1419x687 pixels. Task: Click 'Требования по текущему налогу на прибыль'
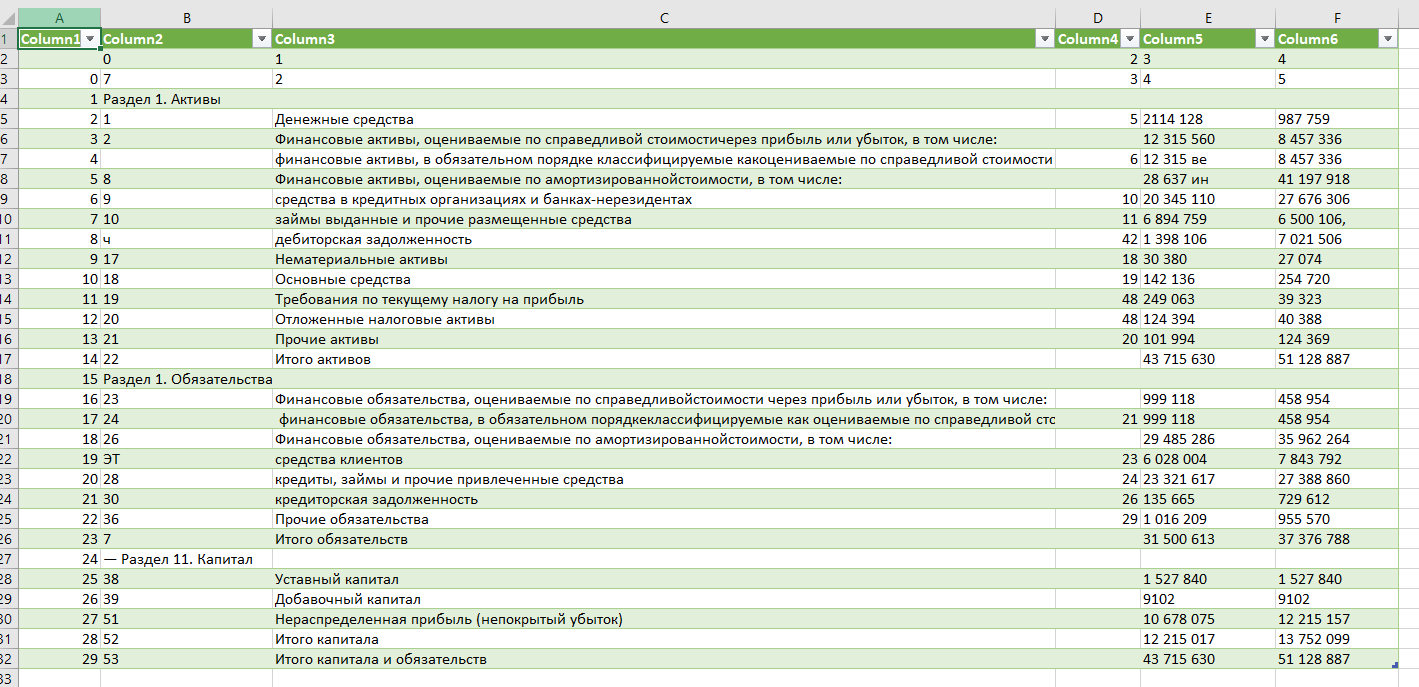[664, 299]
